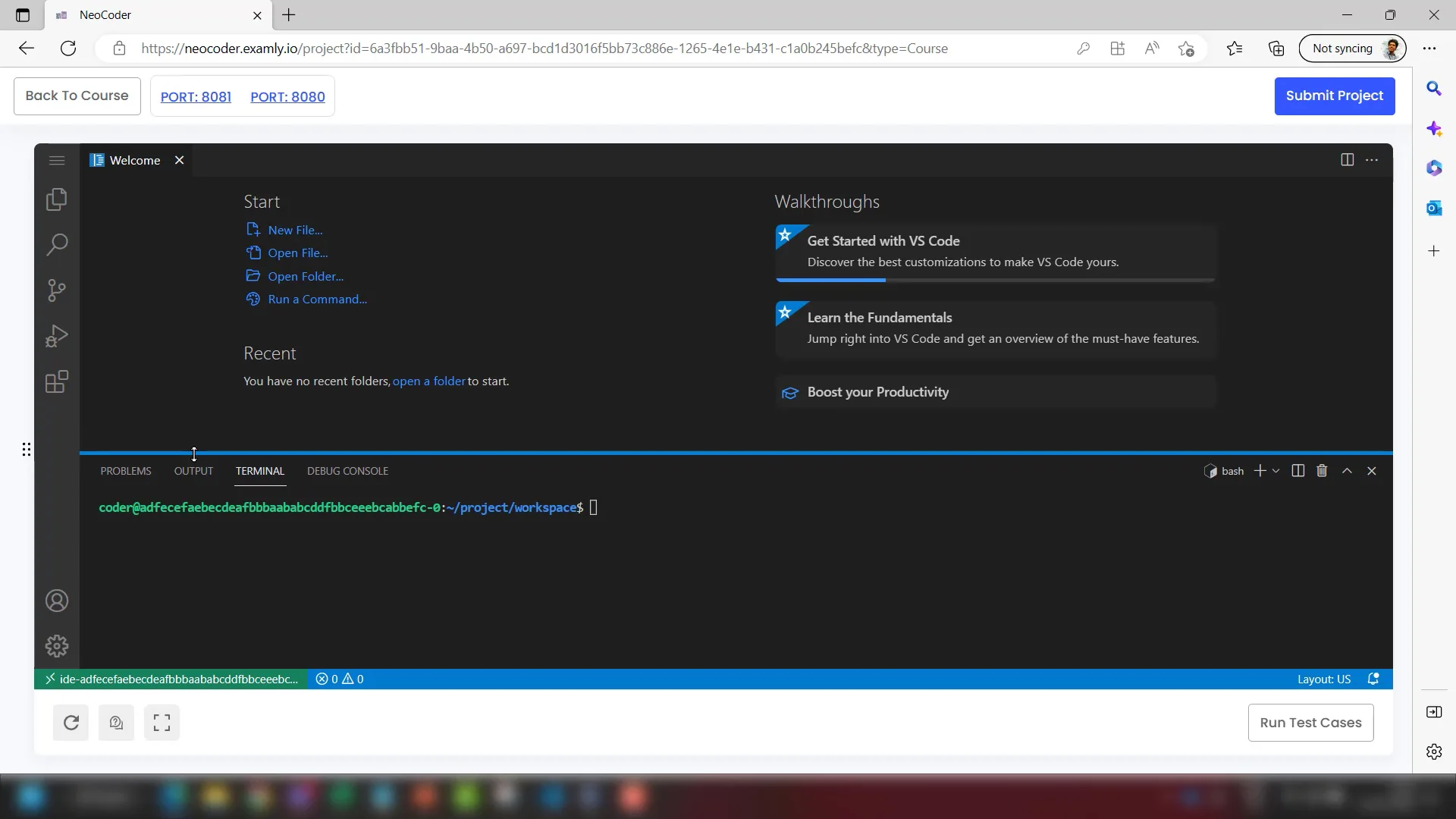Open Run and Debug view
This screenshot has width=1456, height=819.
(56, 336)
